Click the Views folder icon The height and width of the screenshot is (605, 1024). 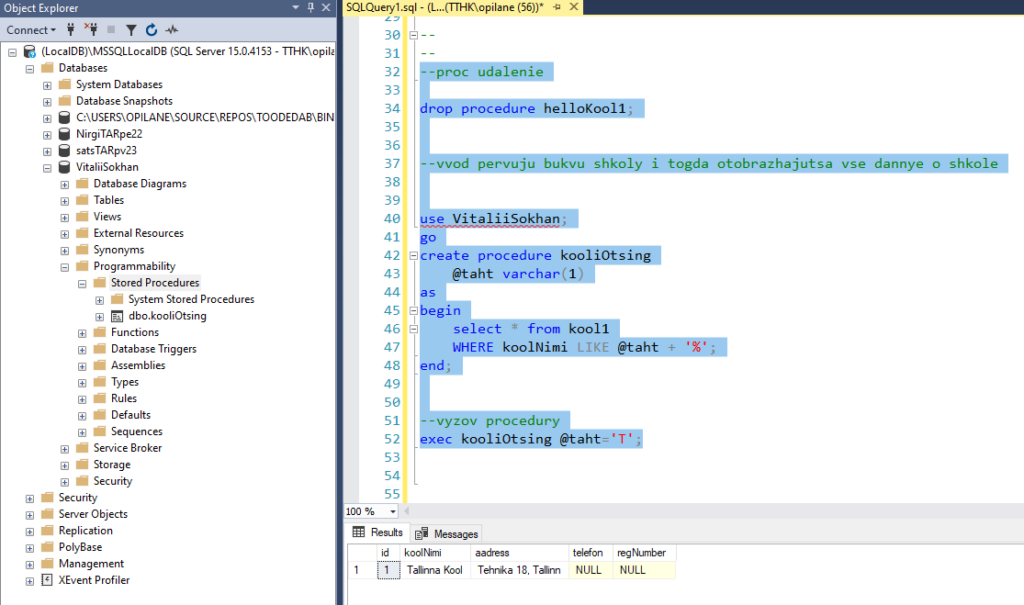[x=82, y=216]
